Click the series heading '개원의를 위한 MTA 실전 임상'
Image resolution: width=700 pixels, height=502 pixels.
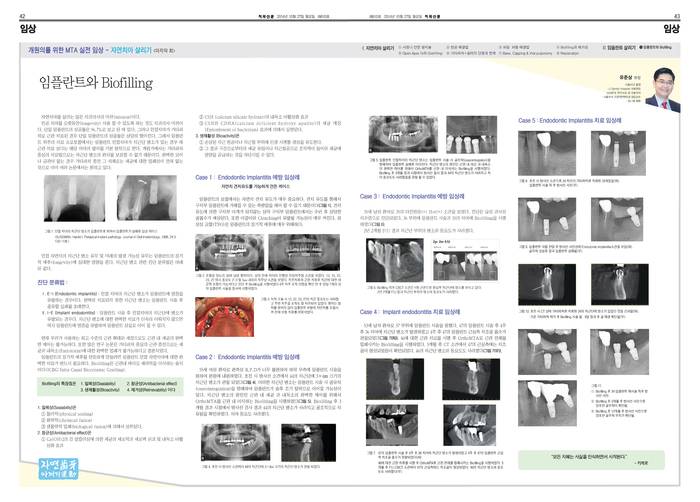(x=66, y=50)
